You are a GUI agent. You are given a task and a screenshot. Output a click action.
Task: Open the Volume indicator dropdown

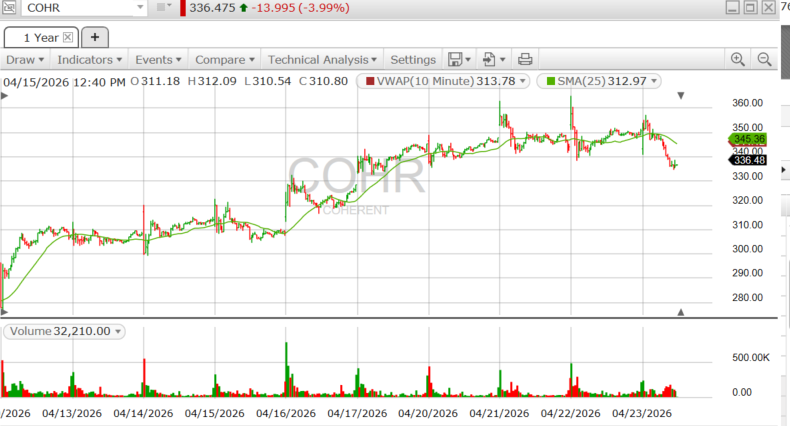click(118, 331)
